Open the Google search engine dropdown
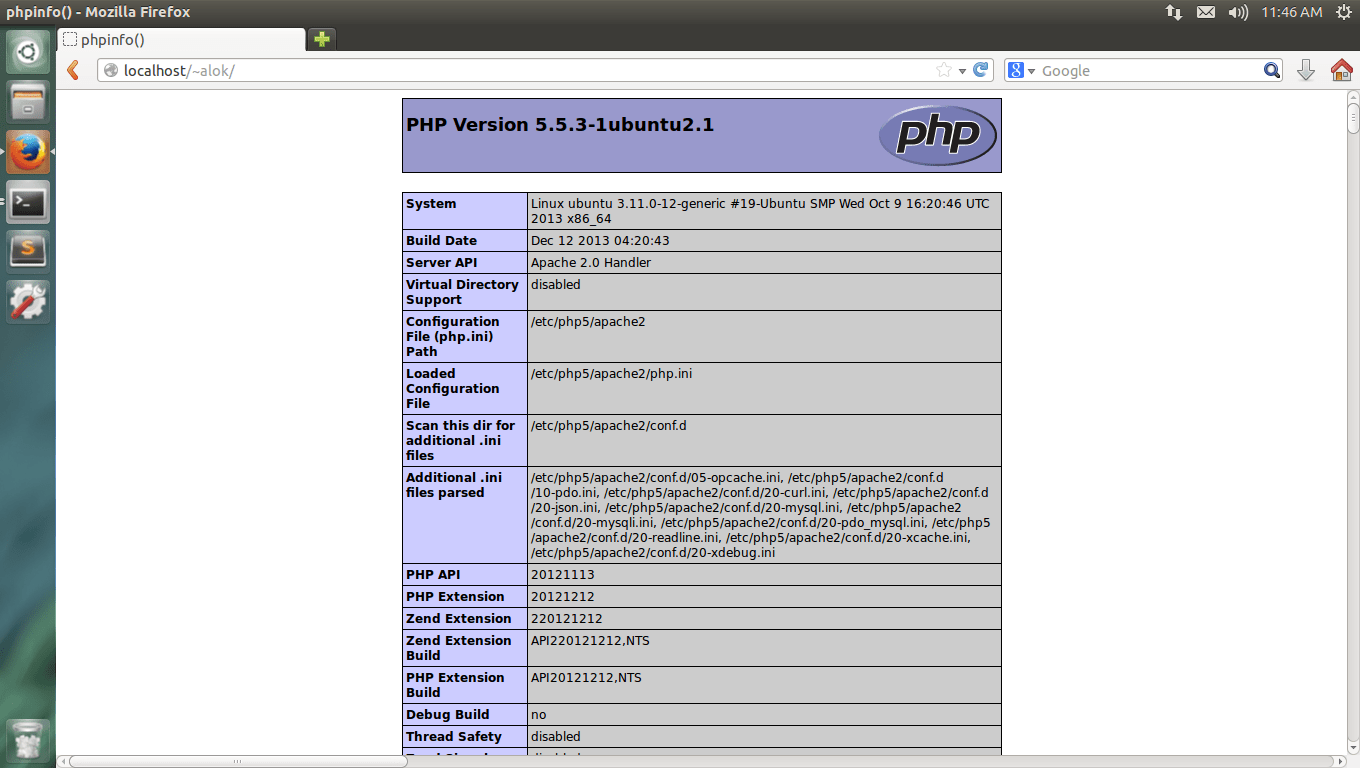The height and width of the screenshot is (768, 1360). [1020, 70]
